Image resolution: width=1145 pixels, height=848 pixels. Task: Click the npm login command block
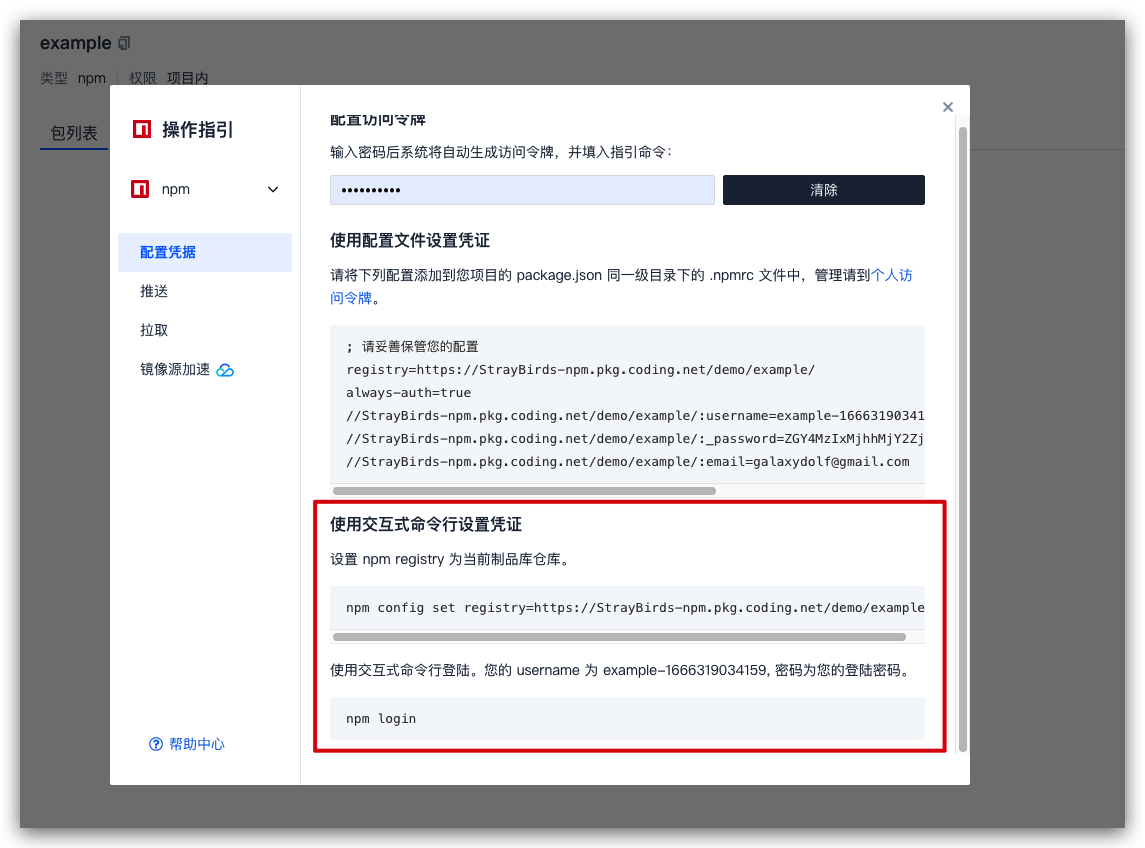pyautogui.click(x=627, y=719)
